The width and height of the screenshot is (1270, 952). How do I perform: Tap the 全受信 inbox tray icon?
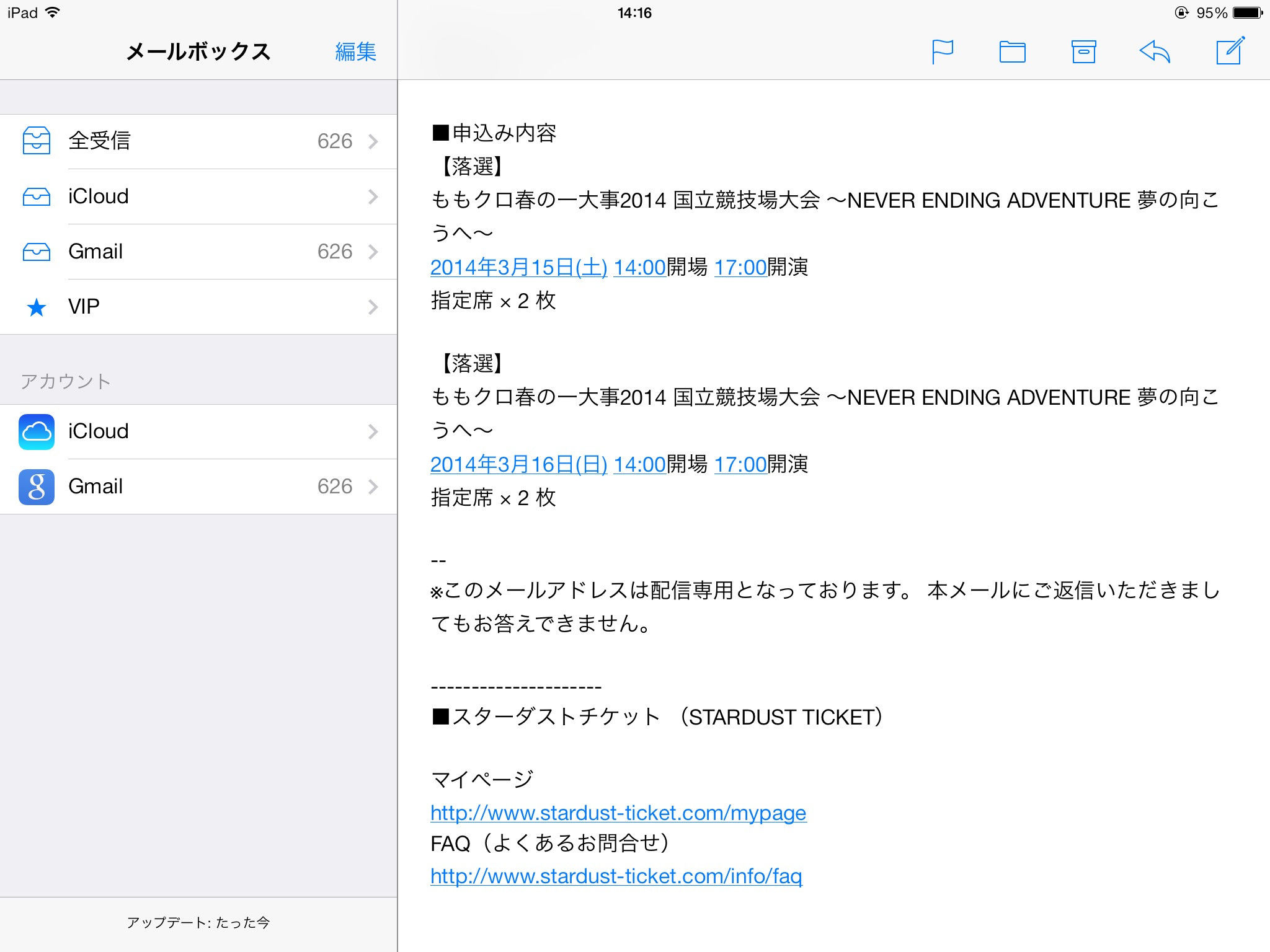click(37, 141)
